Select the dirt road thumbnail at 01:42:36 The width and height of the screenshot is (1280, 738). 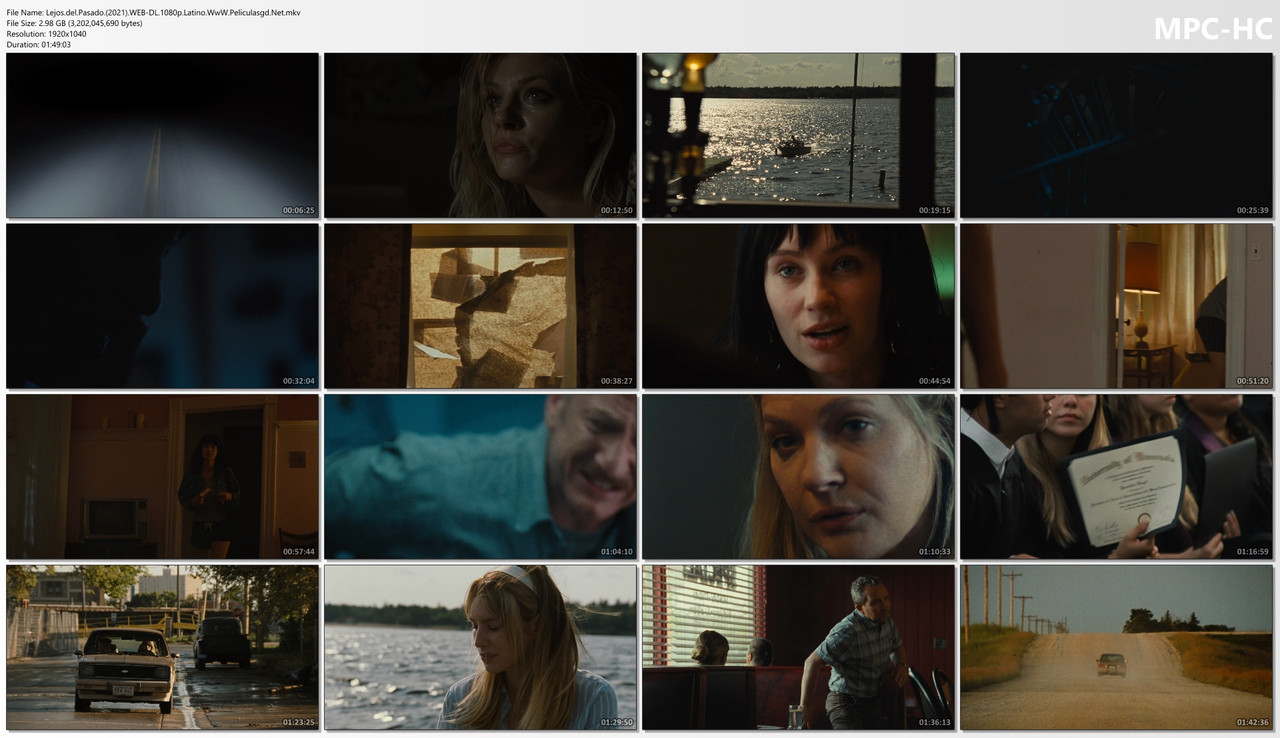point(1116,648)
